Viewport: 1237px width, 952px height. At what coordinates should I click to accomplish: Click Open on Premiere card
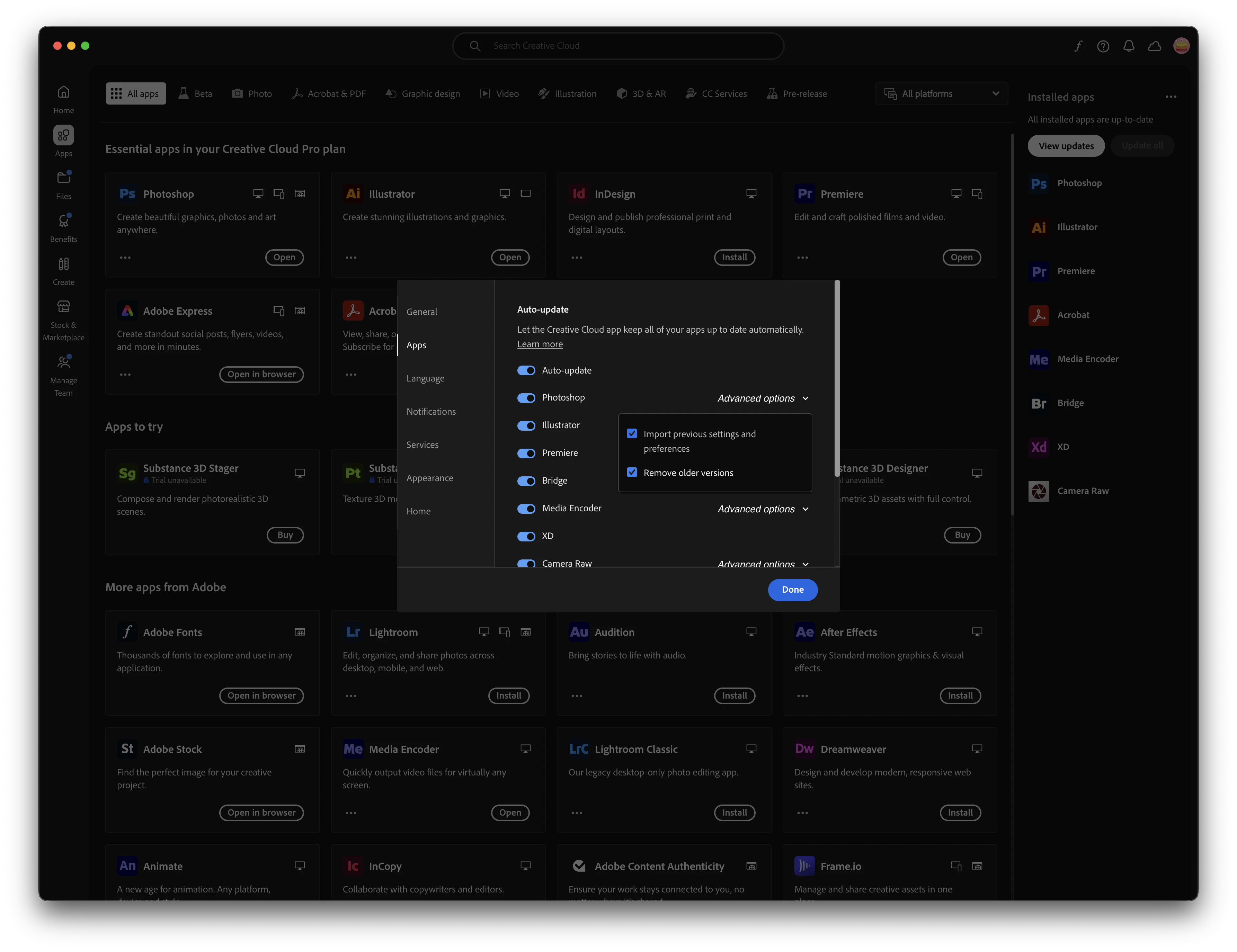(x=961, y=258)
